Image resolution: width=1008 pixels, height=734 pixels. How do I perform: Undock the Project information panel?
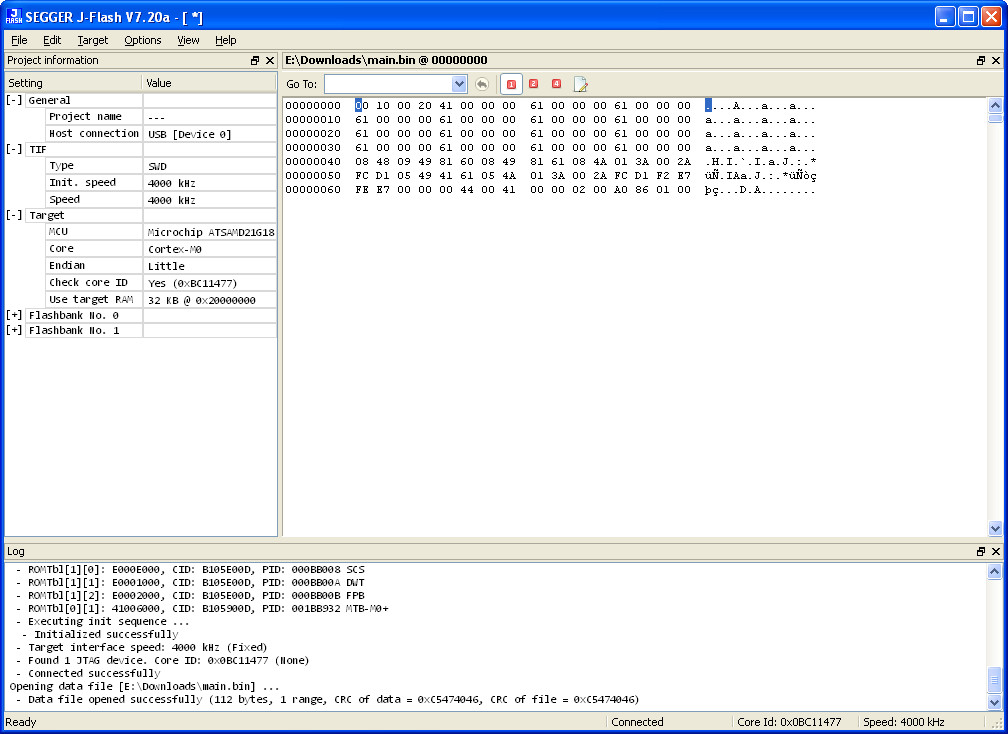[x=255, y=60]
